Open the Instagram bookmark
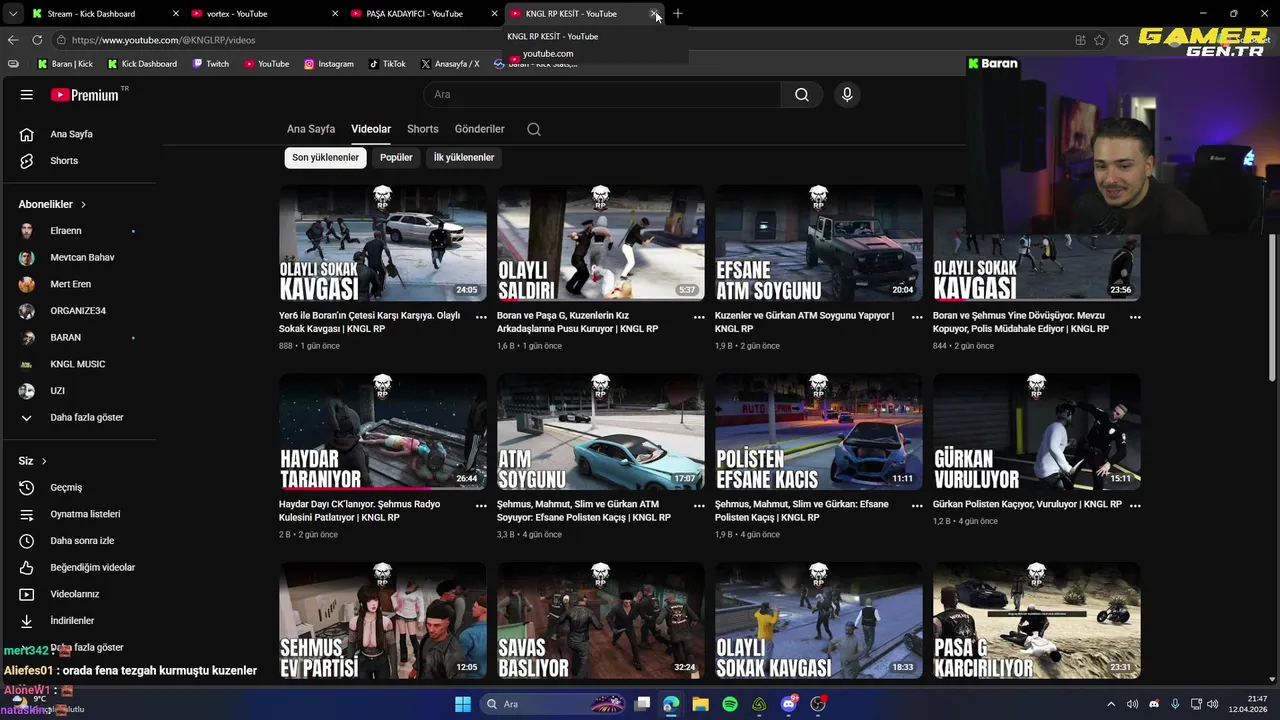Screen dimensions: 1280x720 coord(329,64)
